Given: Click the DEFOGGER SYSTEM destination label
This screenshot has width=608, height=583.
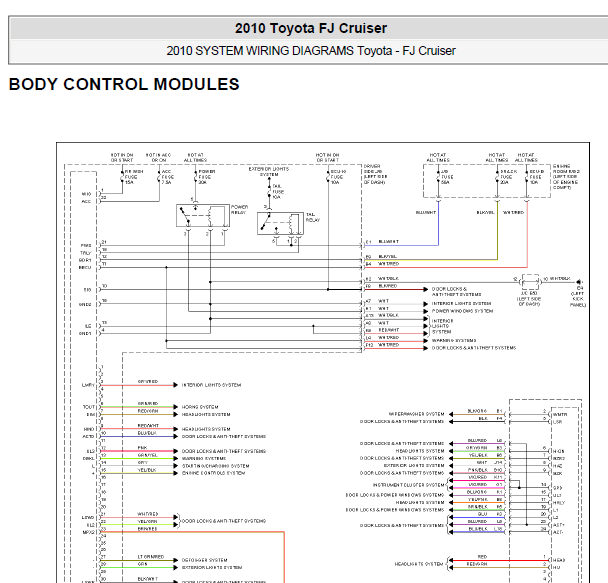Looking at the screenshot, I should (x=205, y=560).
